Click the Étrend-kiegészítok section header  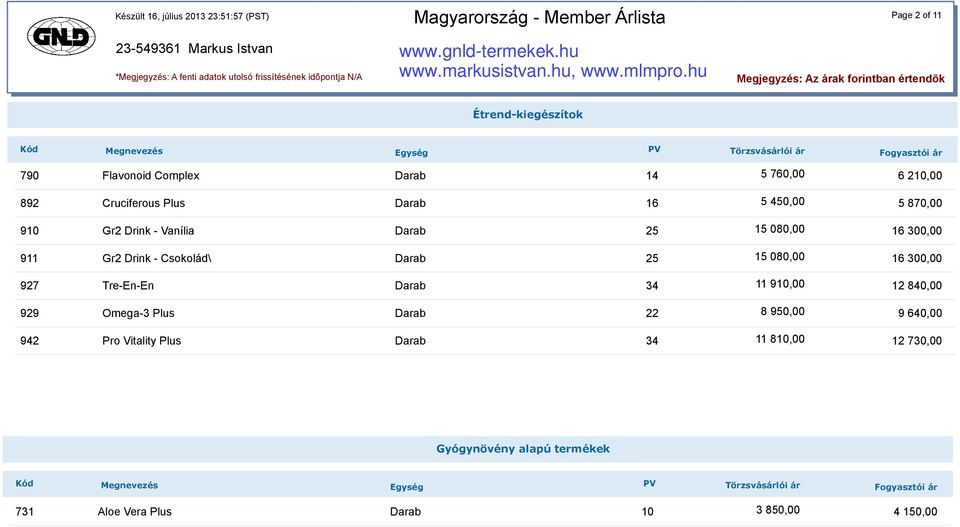pos(528,114)
